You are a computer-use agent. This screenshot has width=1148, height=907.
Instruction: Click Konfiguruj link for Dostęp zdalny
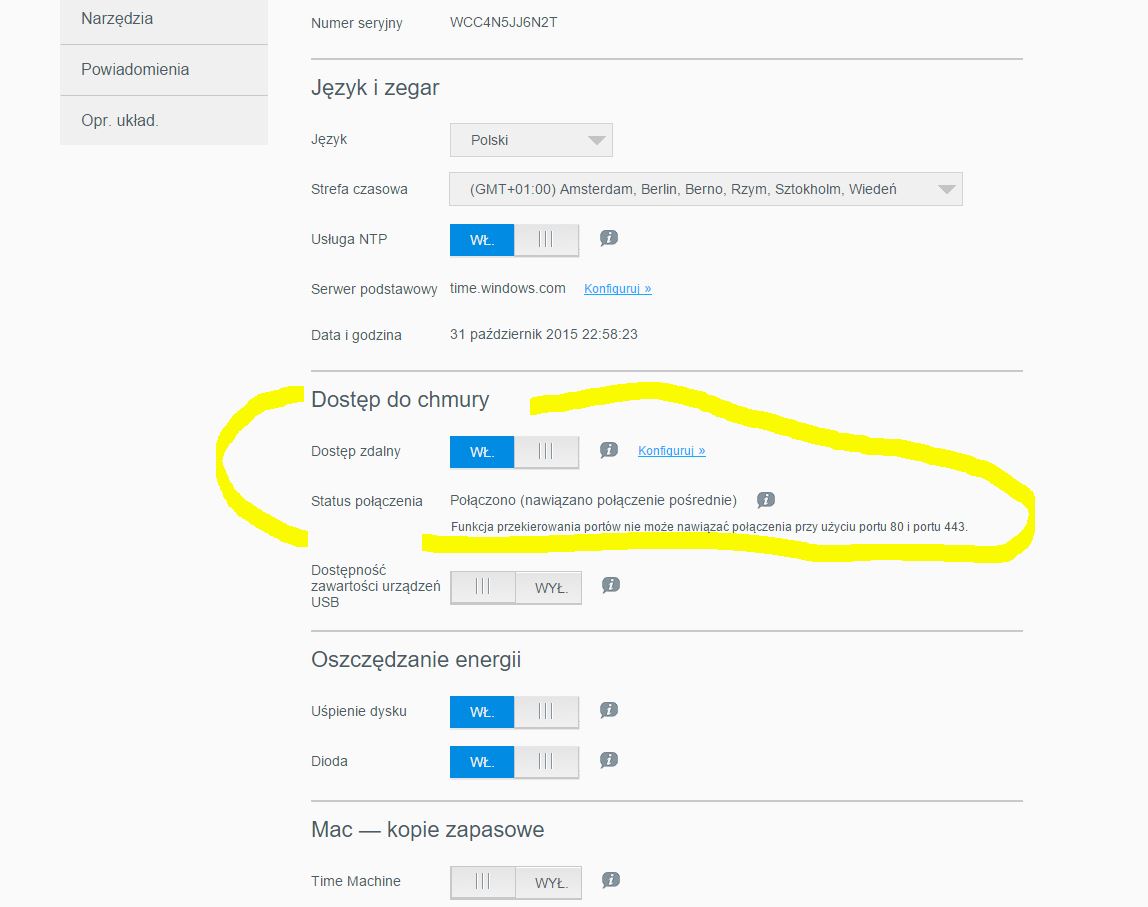tap(671, 451)
